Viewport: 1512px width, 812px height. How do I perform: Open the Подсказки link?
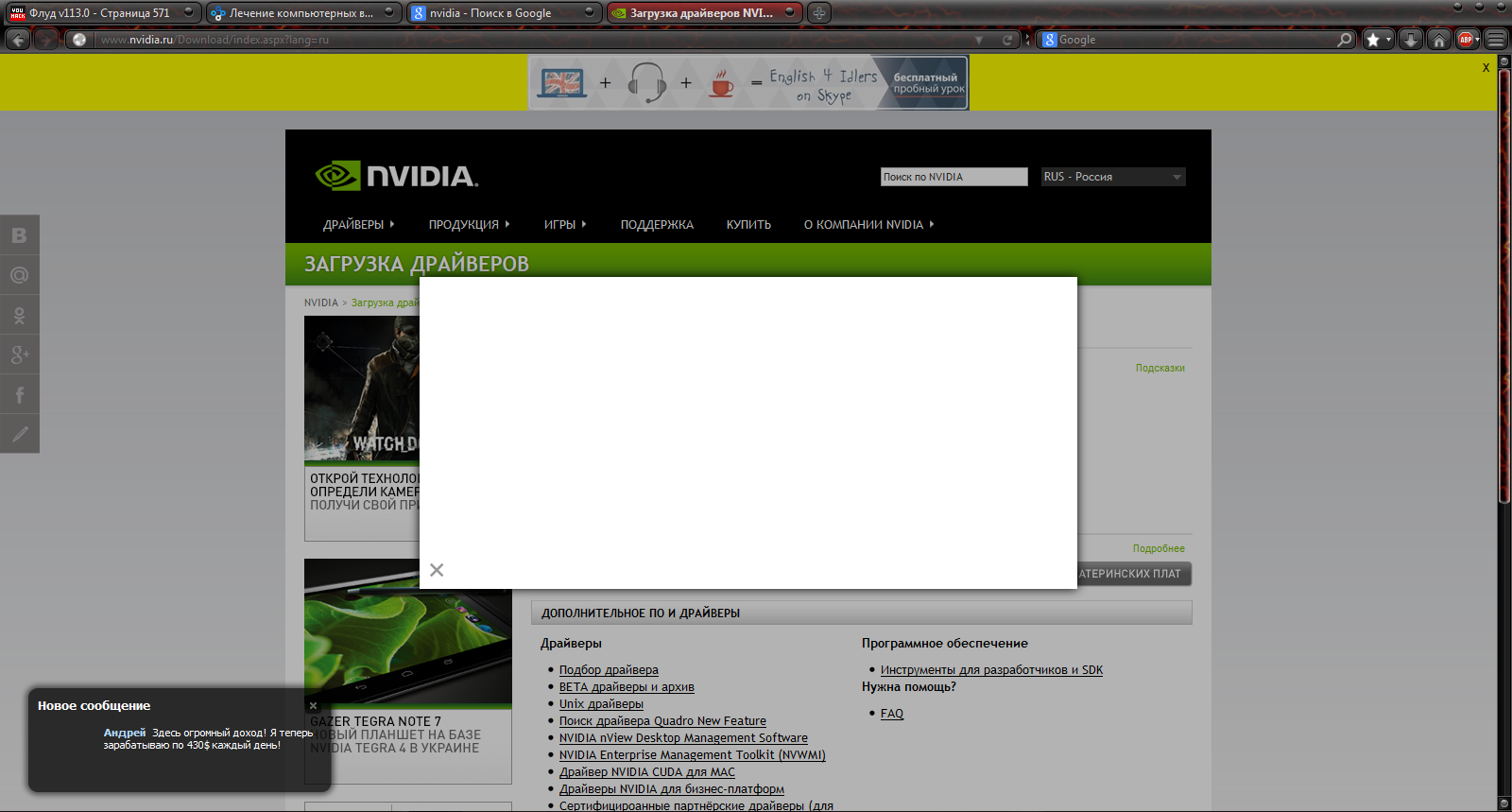pyautogui.click(x=1160, y=369)
